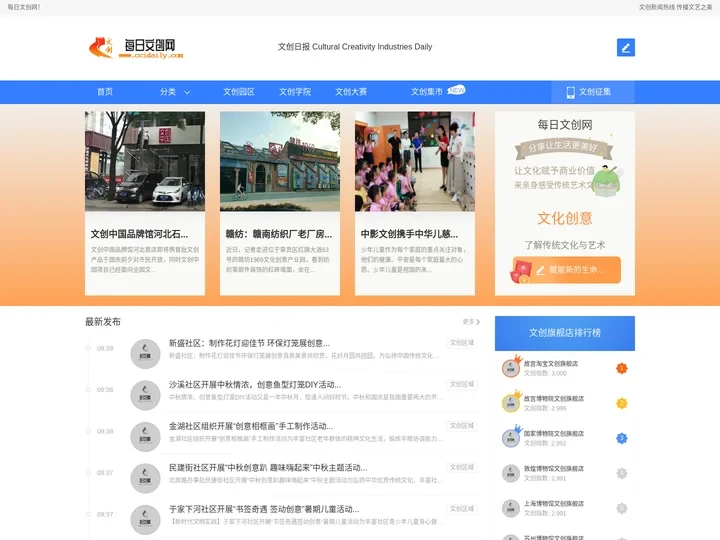Click crowned avatar of 故宫博物院文创旗舰店
The width and height of the screenshot is (720, 540).
click(x=512, y=402)
